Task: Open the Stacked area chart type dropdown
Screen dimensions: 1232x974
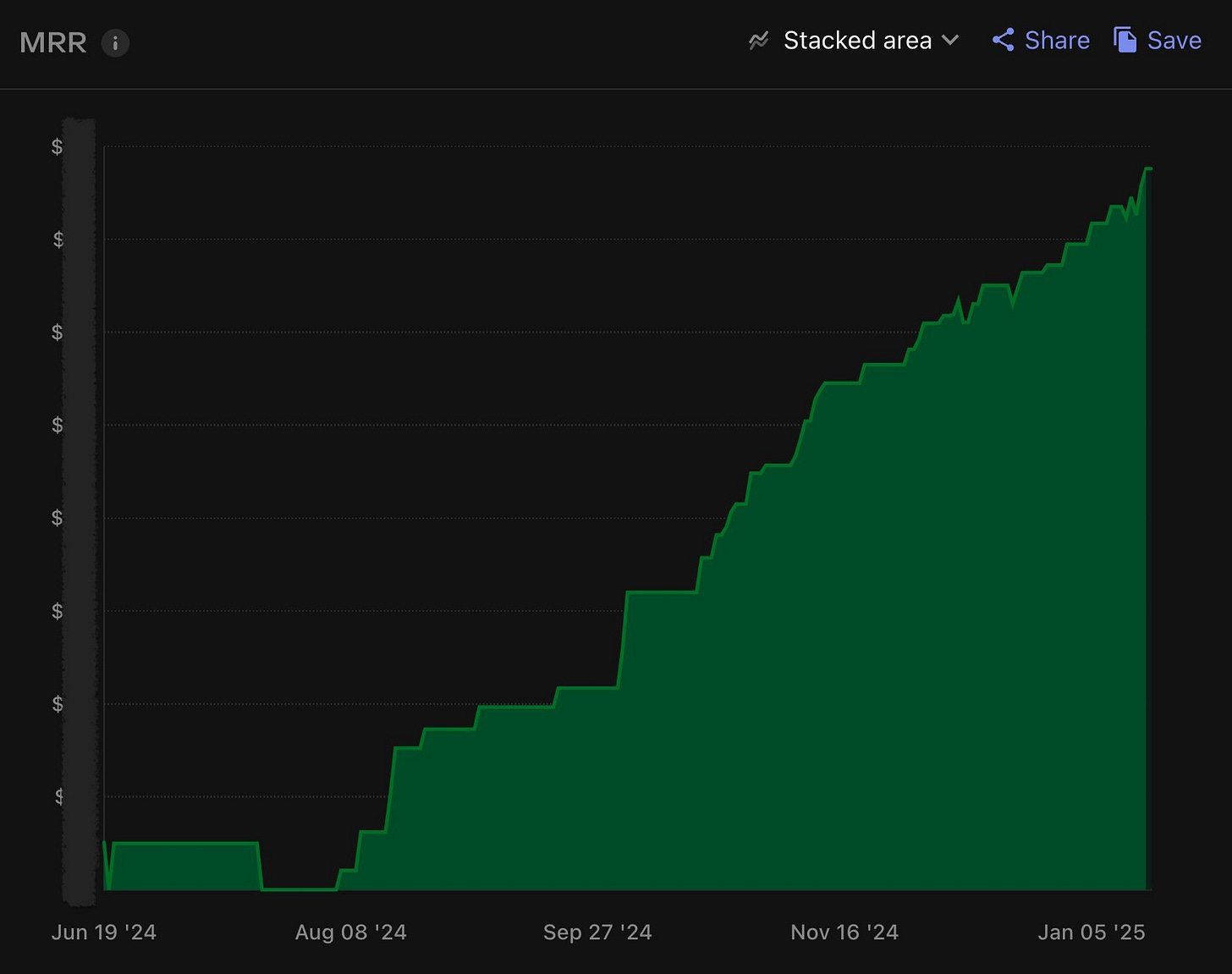Action: coord(857,40)
